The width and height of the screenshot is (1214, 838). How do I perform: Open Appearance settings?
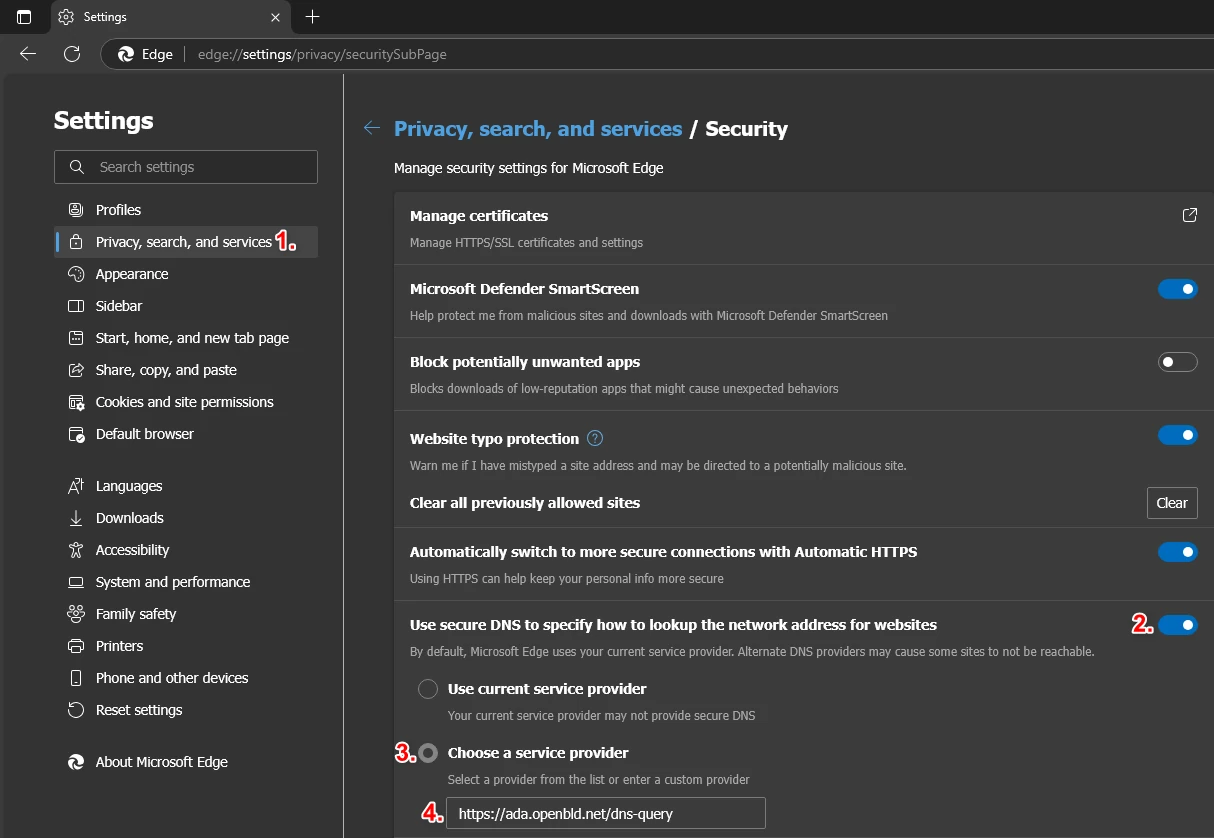point(186,274)
